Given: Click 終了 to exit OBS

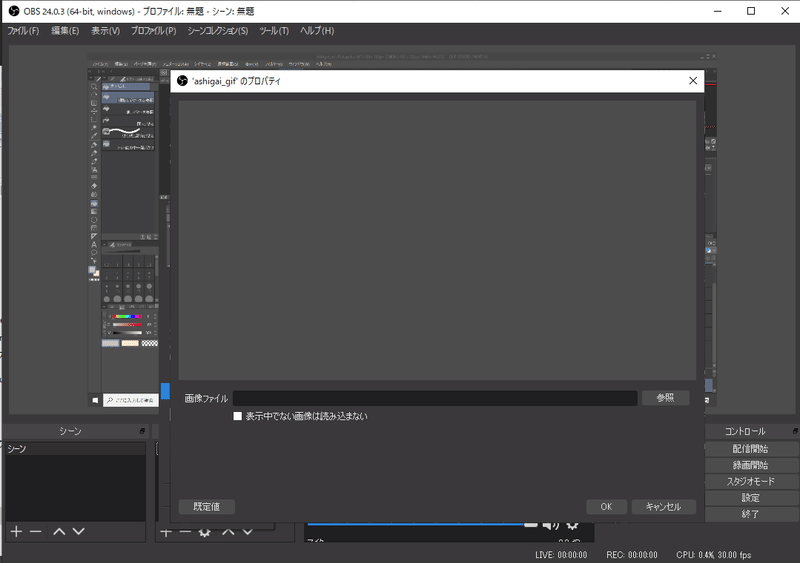Looking at the screenshot, I should point(750,514).
